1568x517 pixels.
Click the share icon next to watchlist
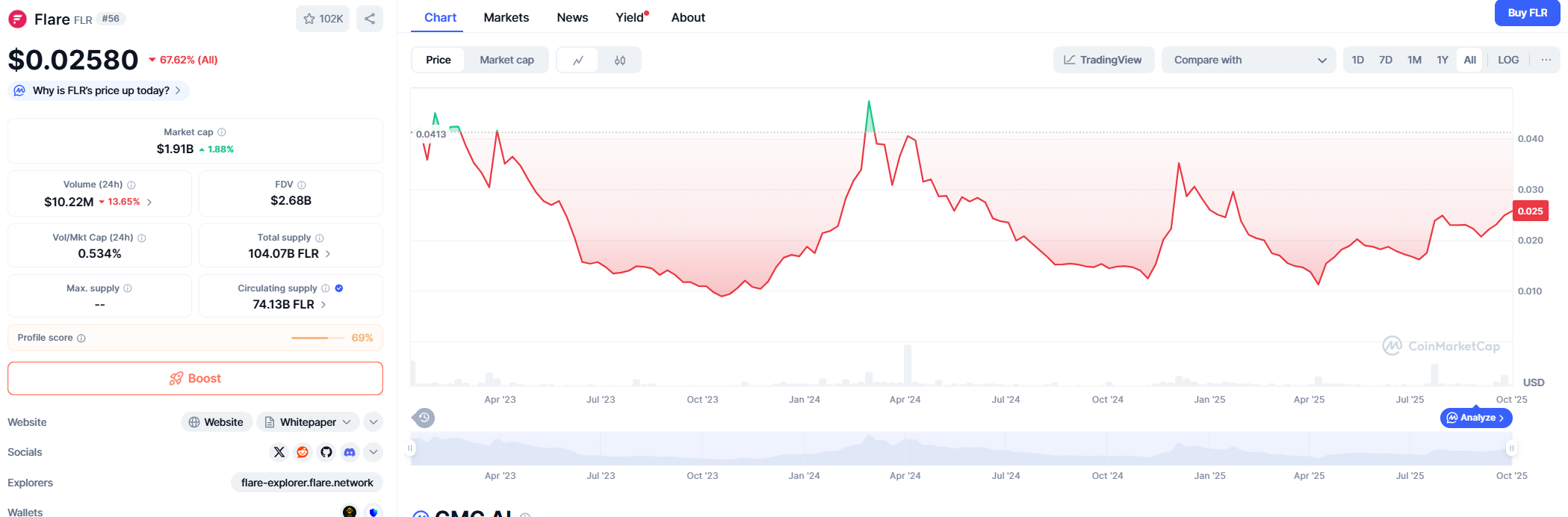click(x=370, y=19)
